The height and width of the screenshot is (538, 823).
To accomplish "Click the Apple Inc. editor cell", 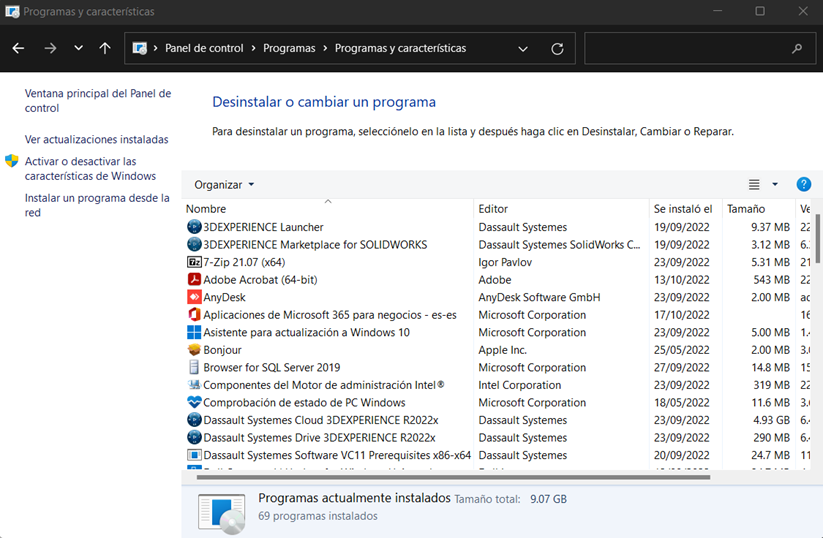I will coord(502,350).
